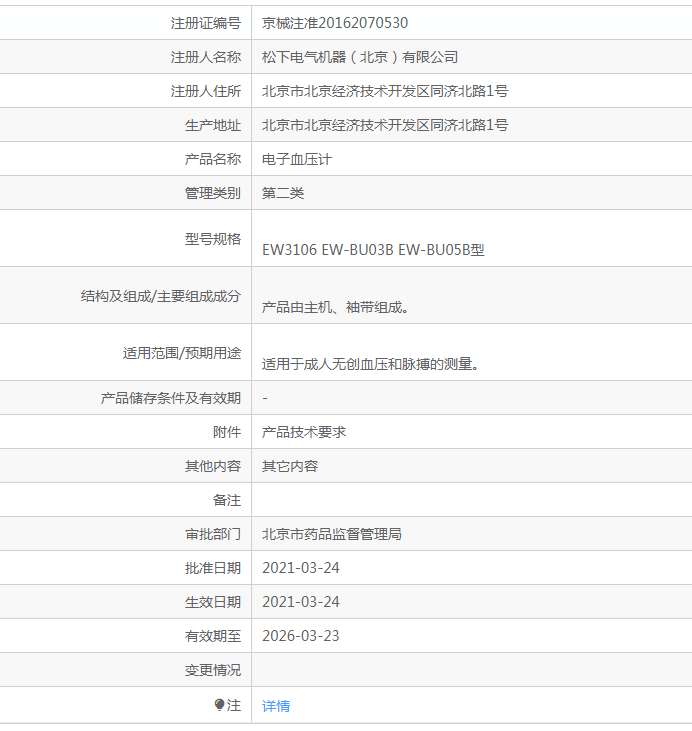Click the 适用范围/预期用途 label

182,353
